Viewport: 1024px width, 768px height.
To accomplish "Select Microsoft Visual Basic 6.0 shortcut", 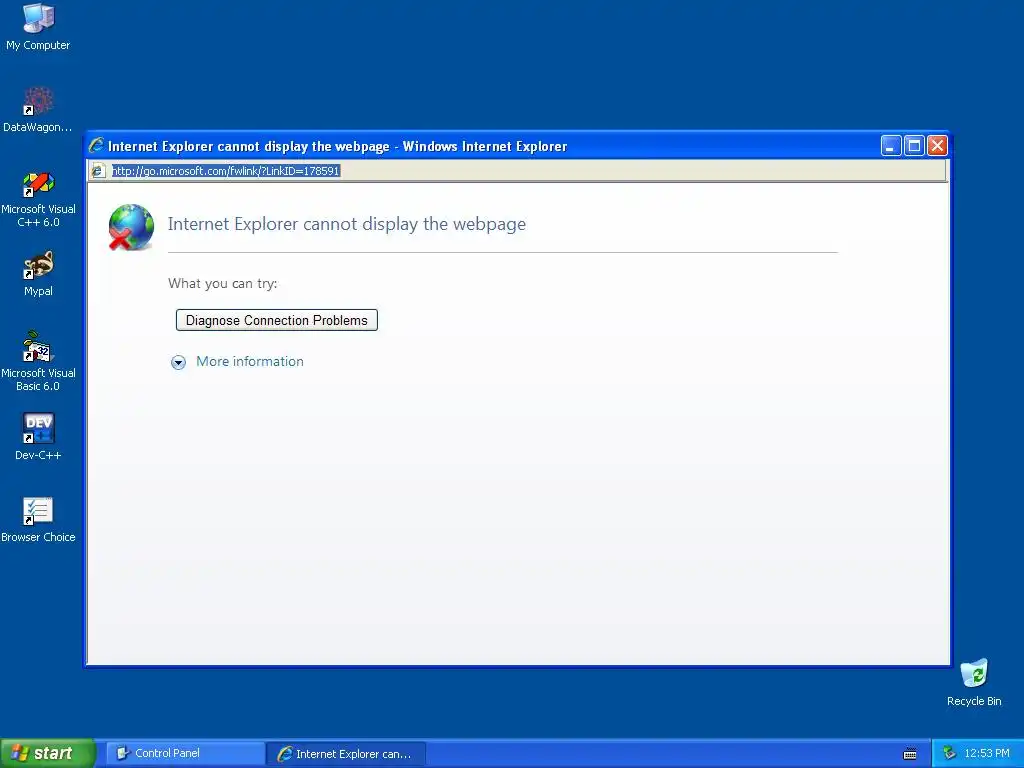I will click(39, 361).
